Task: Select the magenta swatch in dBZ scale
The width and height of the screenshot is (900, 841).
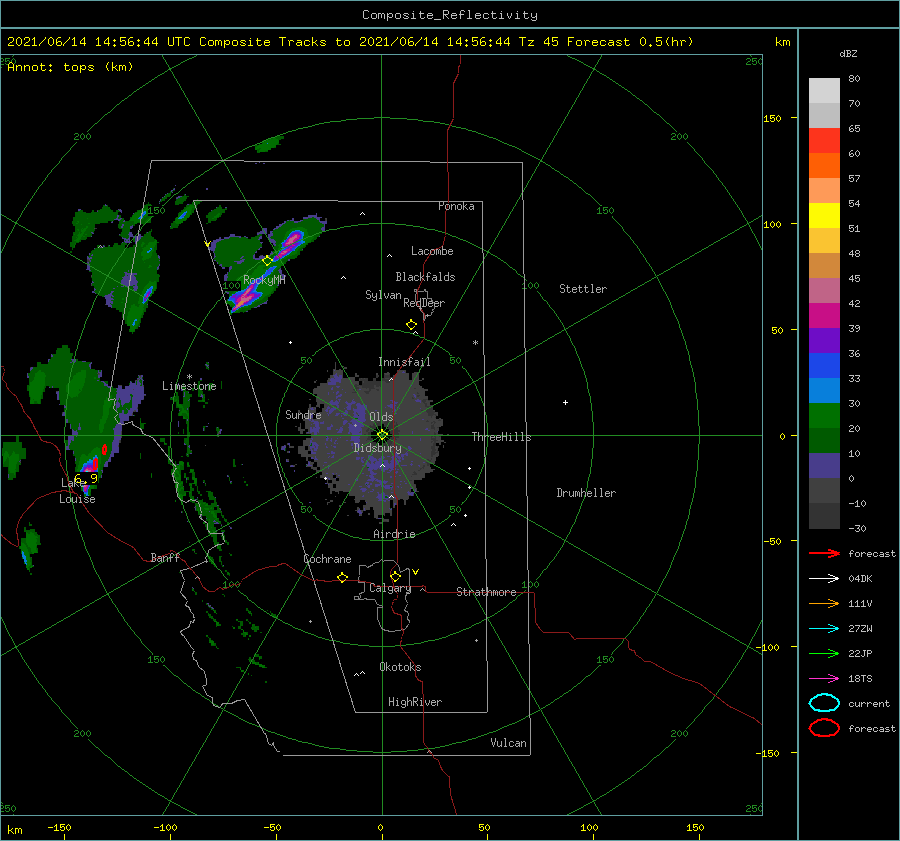Action: (x=824, y=316)
